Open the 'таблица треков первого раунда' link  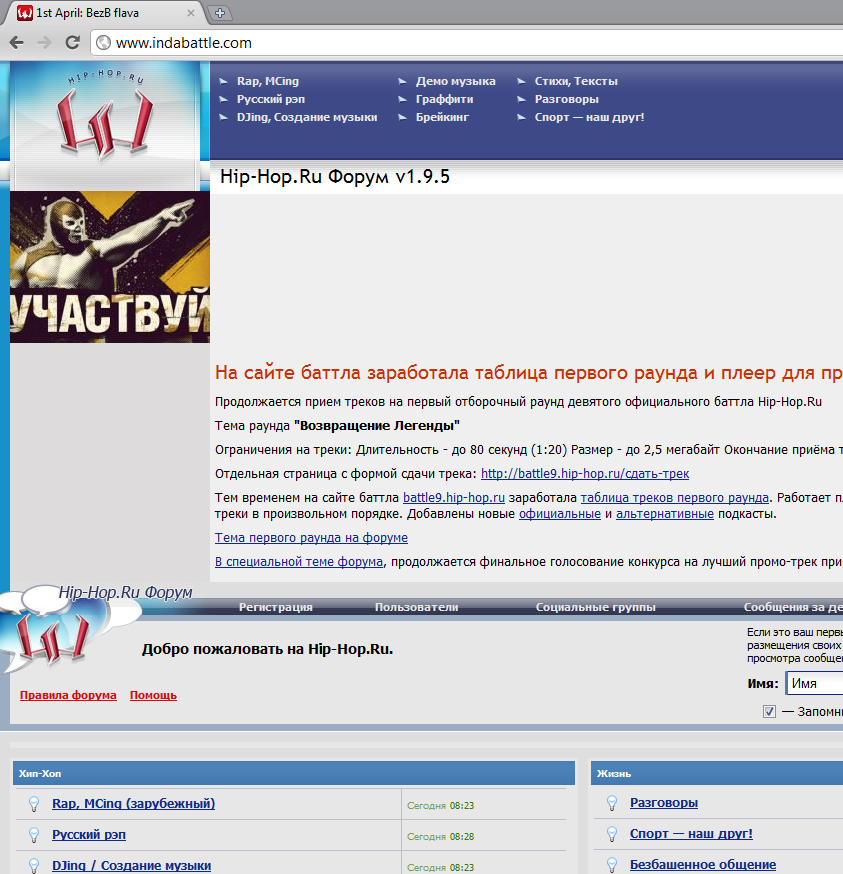coord(675,498)
